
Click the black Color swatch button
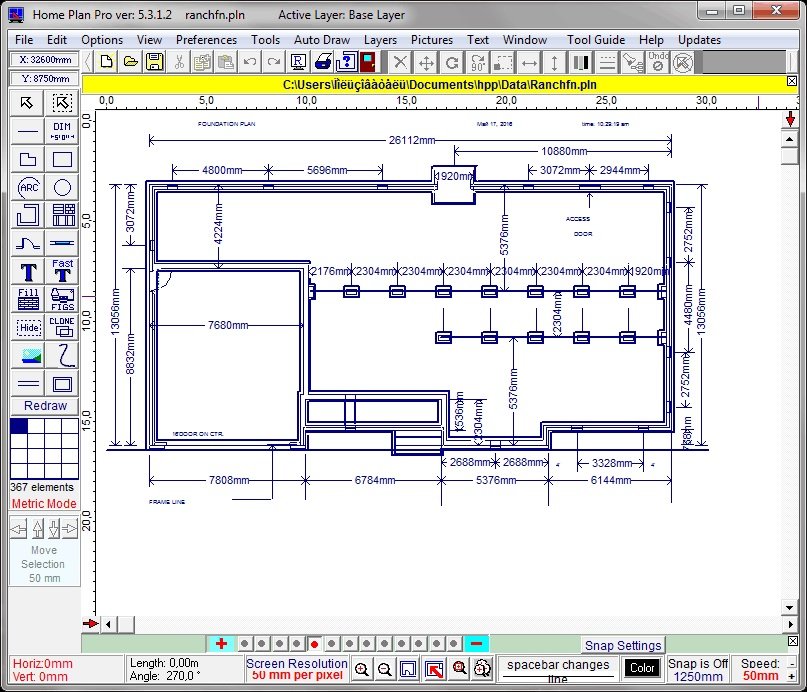(642, 668)
